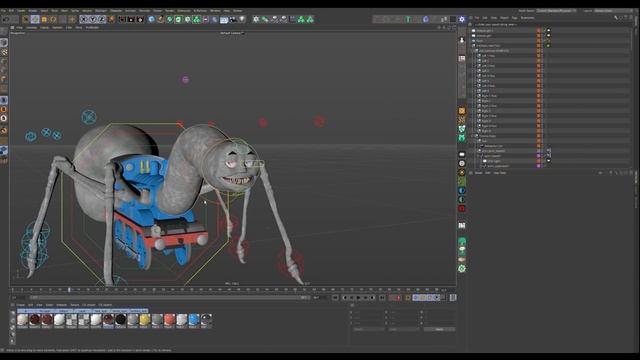Viewport: 640px width, 360px height.
Task: Click the magenta light object in viewport
Action: pos(185,80)
